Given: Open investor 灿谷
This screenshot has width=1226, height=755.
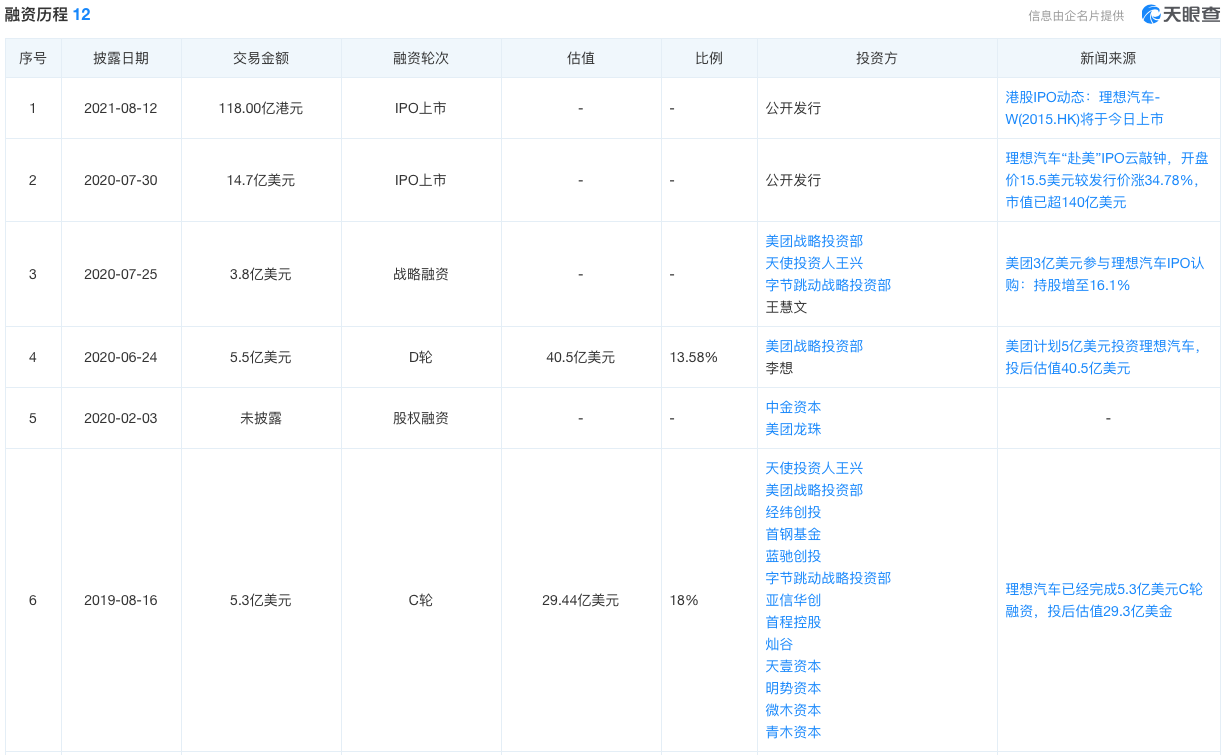Looking at the screenshot, I should [779, 644].
